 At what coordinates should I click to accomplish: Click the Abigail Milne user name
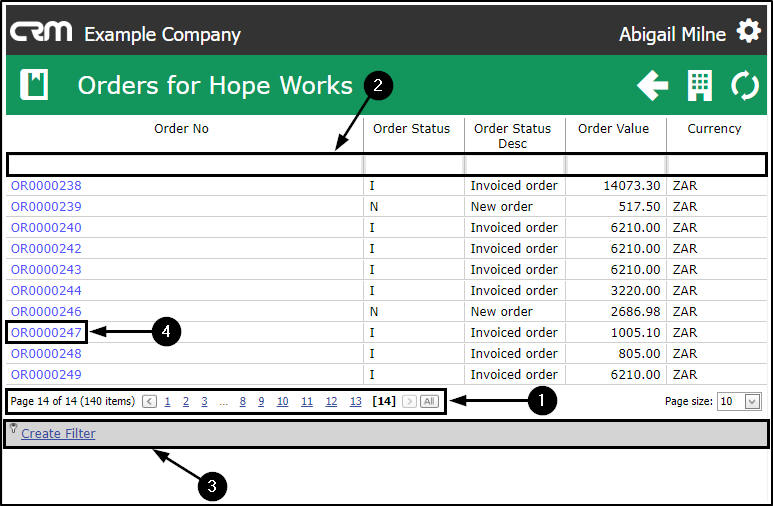pos(672,35)
